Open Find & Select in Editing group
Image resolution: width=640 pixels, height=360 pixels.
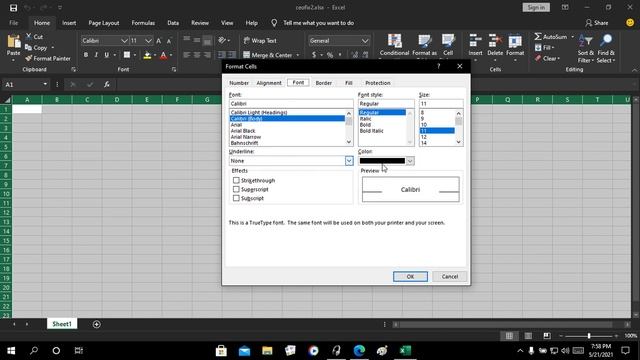tap(606, 48)
